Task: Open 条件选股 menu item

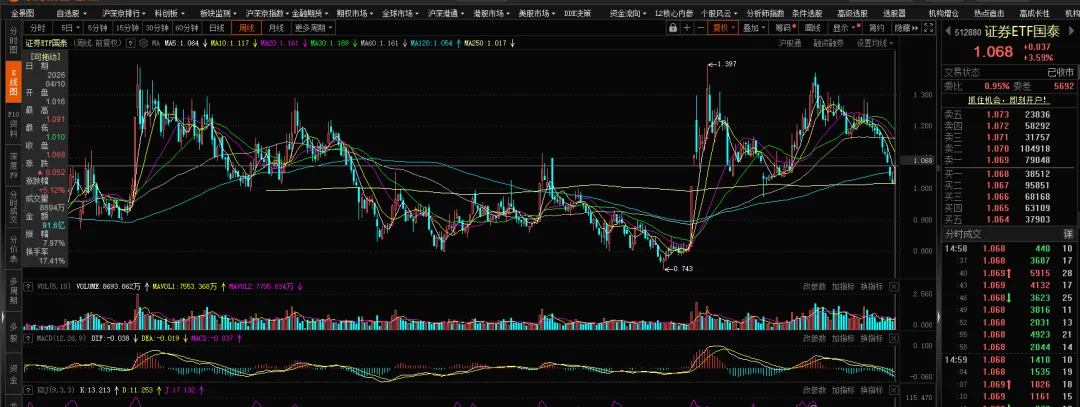Action: point(807,13)
